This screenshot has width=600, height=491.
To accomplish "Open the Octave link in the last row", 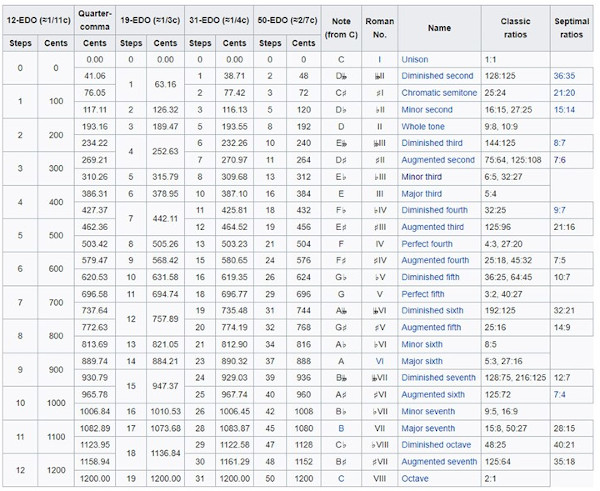I will pos(415,479).
